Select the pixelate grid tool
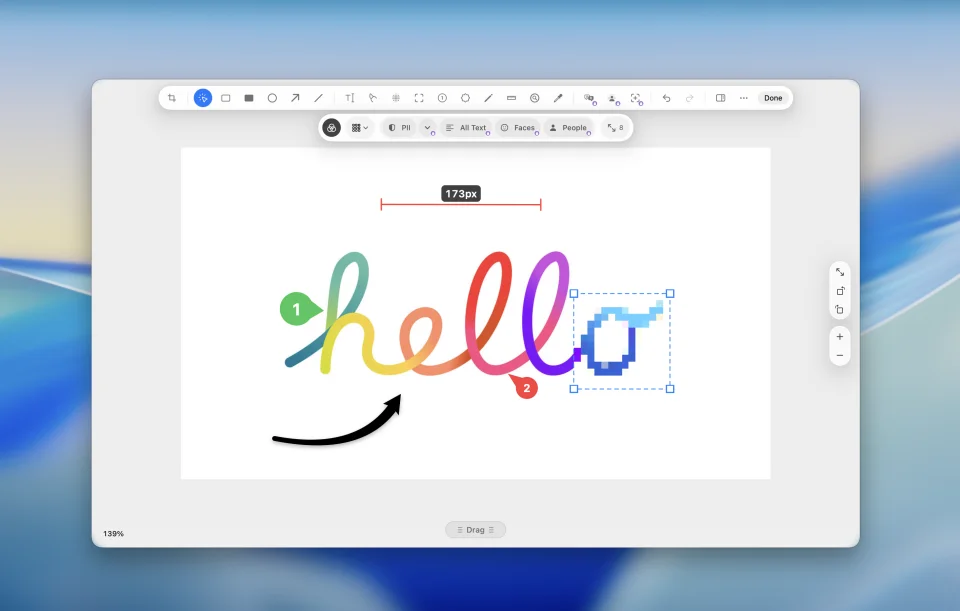Image resolution: width=960 pixels, height=611 pixels. (x=396, y=98)
